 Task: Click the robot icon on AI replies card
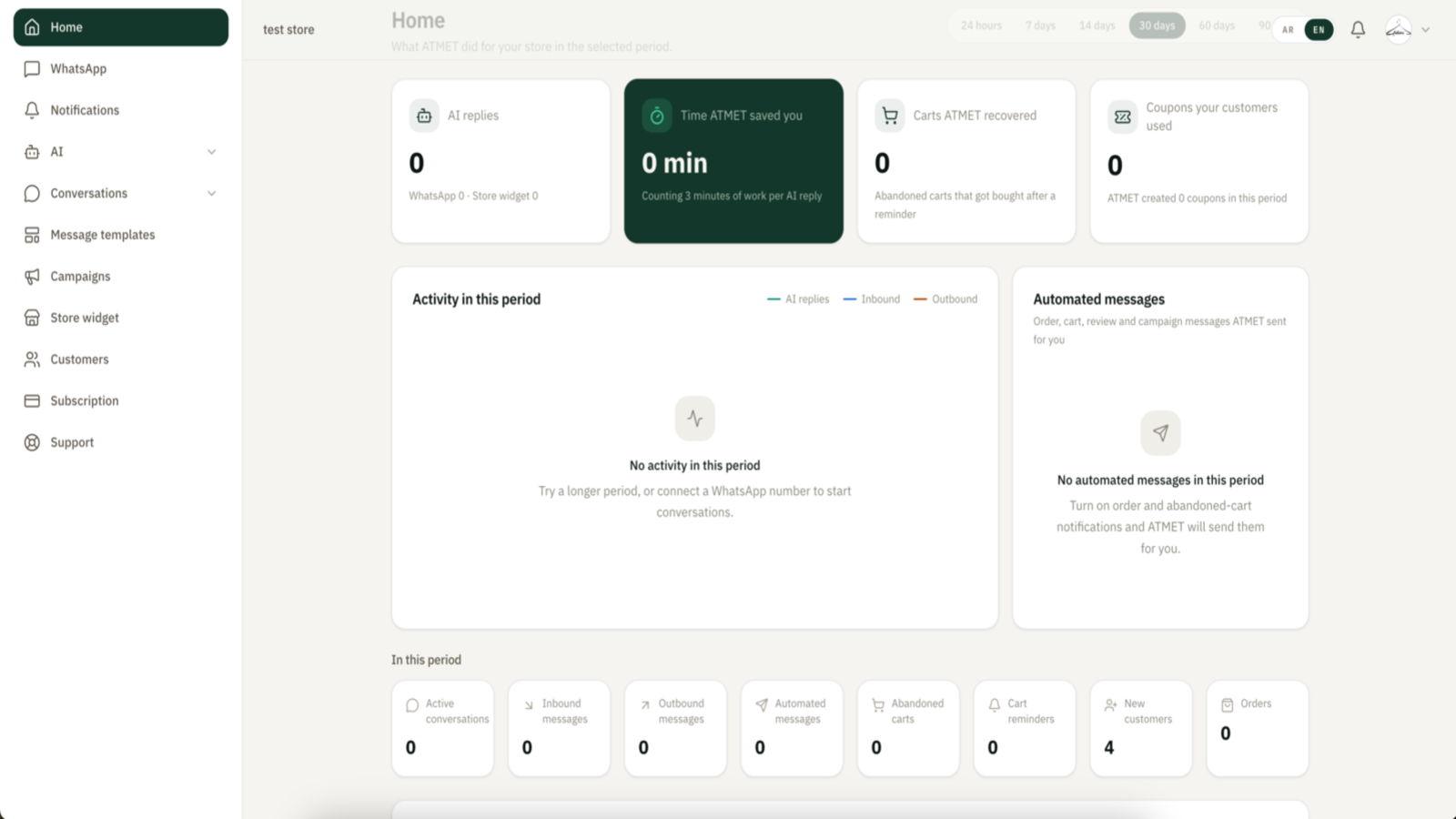tap(424, 116)
